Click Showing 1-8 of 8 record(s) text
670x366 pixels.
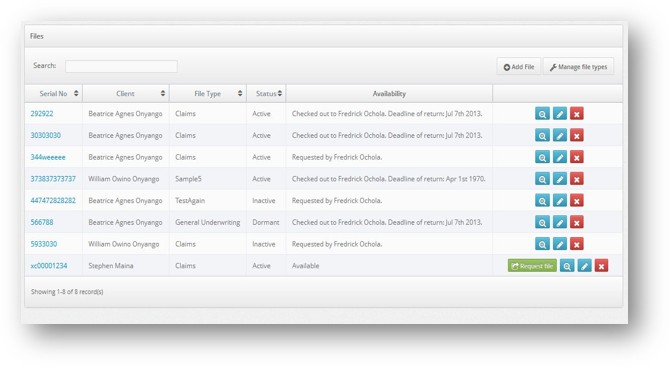pos(67,292)
